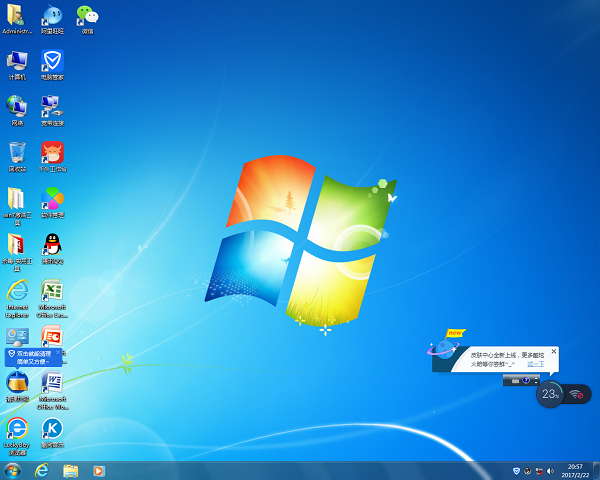Click the volume speaker icon in tray
This screenshot has width=600, height=480.
[550, 470]
